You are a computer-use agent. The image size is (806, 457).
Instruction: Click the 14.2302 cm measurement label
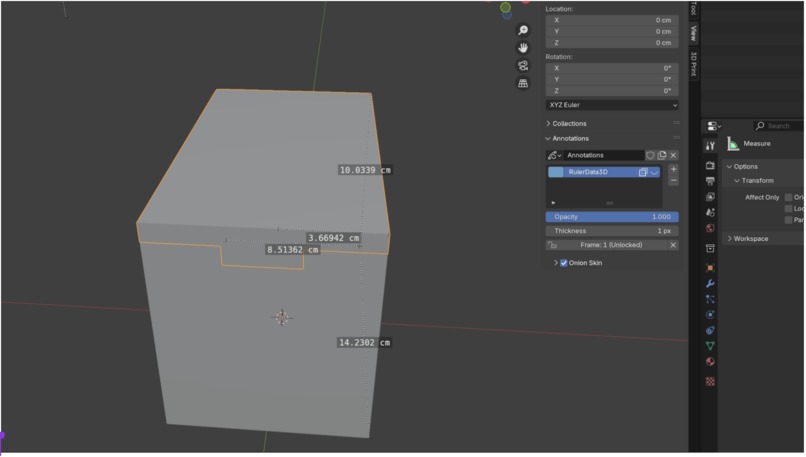[364, 343]
